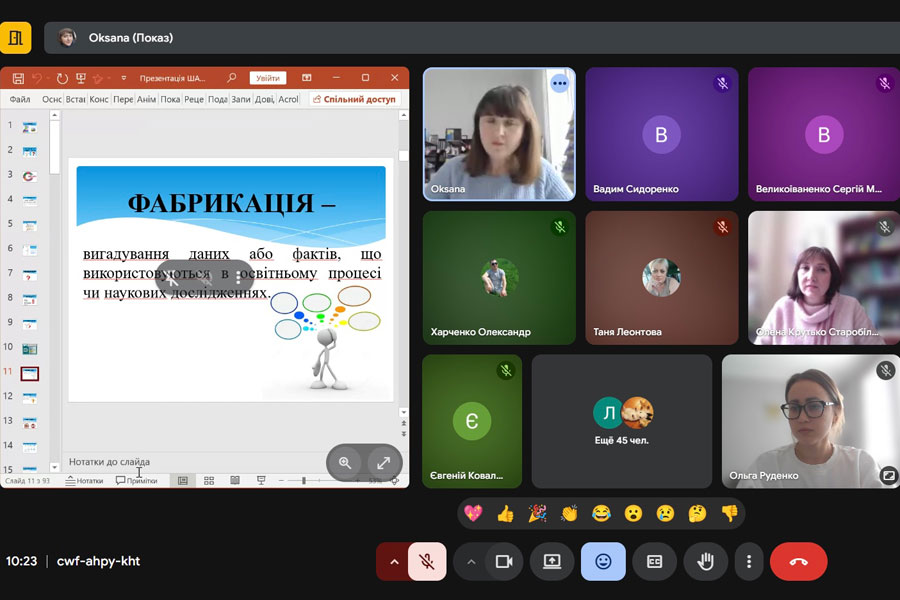This screenshot has height=600, width=900.
Task: Open the Ещё 45 чел. participants tile
Action: 622,421
